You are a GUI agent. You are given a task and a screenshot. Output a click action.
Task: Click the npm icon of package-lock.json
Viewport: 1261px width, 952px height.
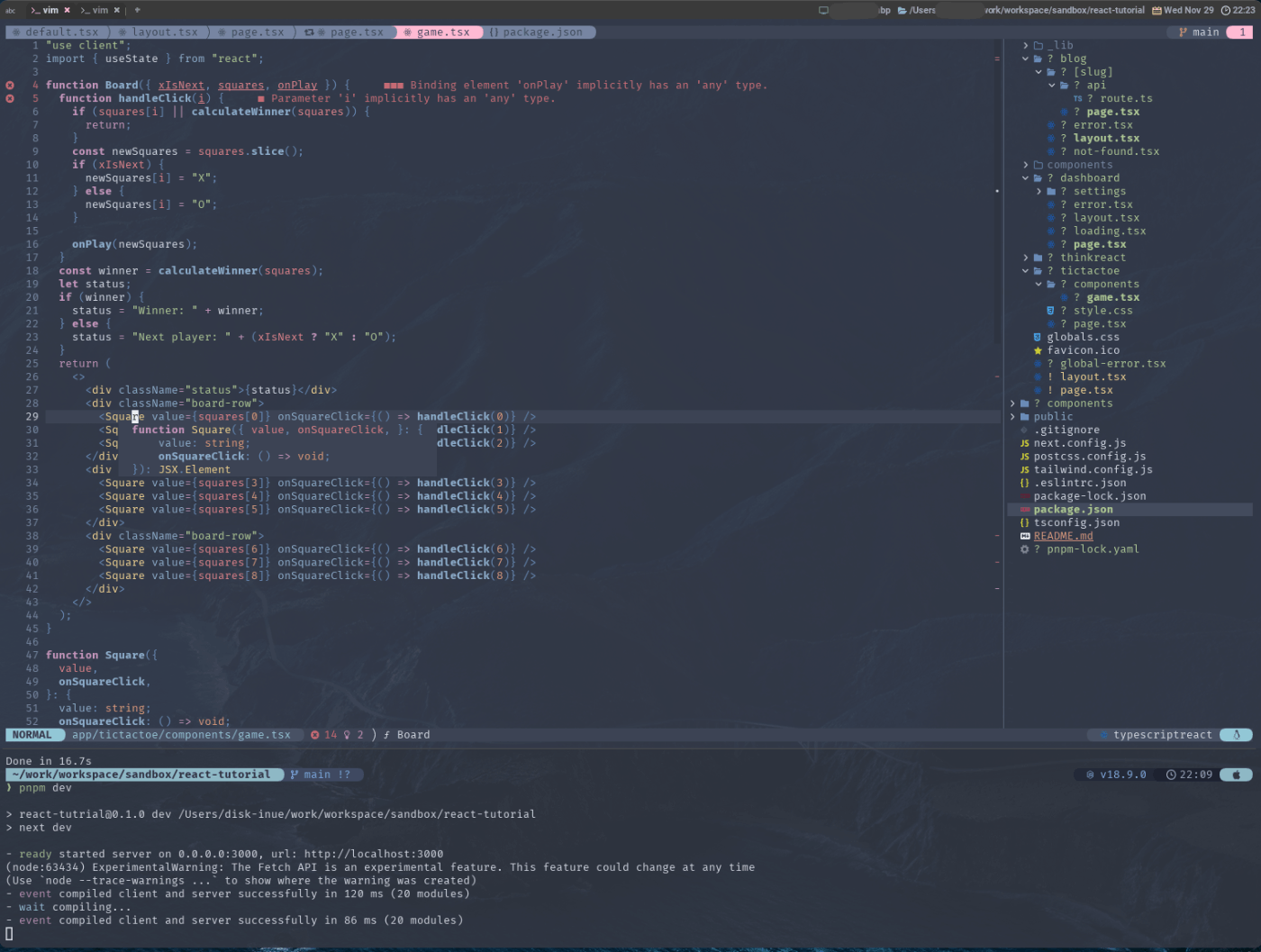(x=1025, y=496)
